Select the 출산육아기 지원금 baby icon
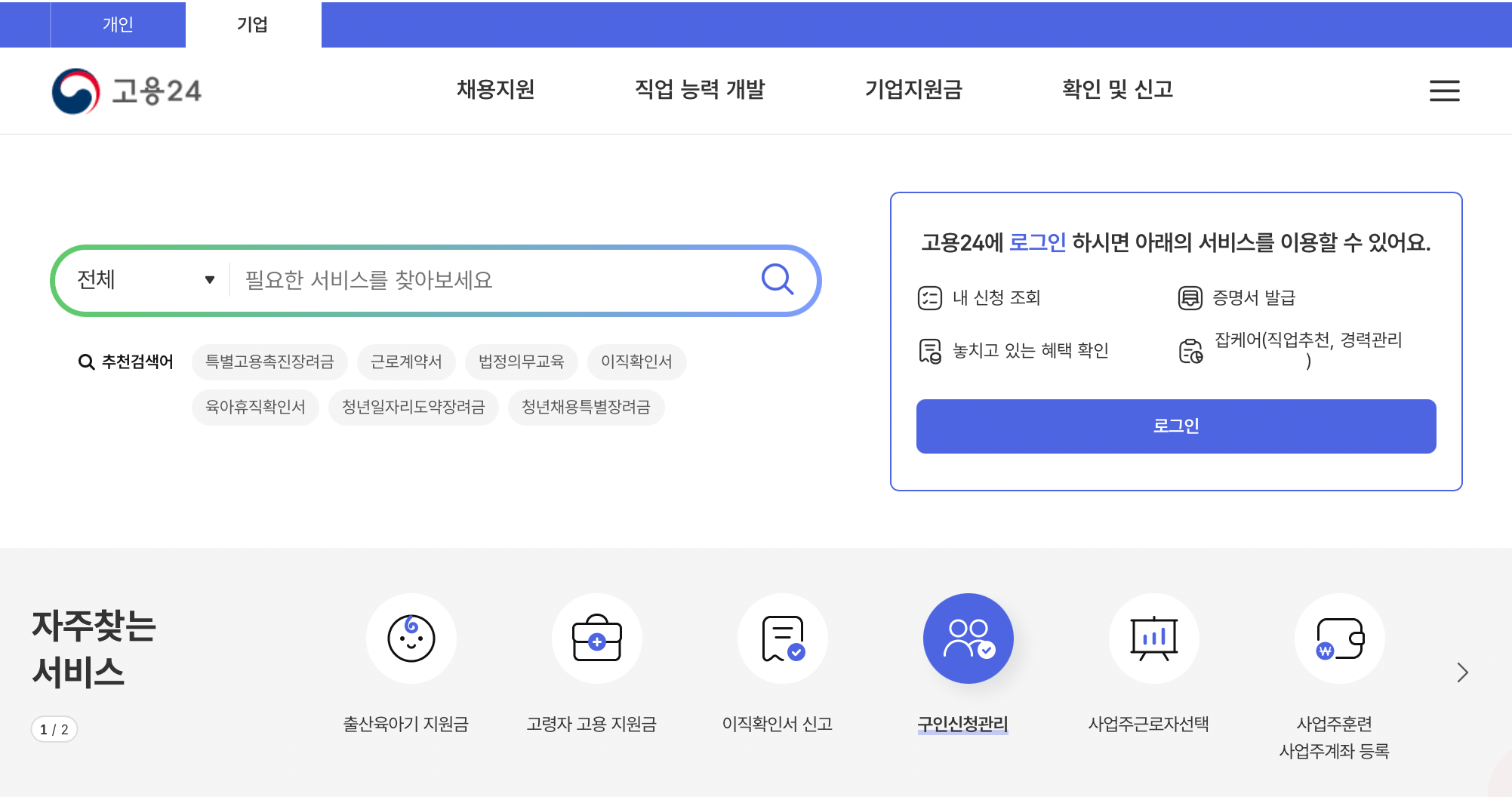This screenshot has height=797, width=1512. pos(411,638)
